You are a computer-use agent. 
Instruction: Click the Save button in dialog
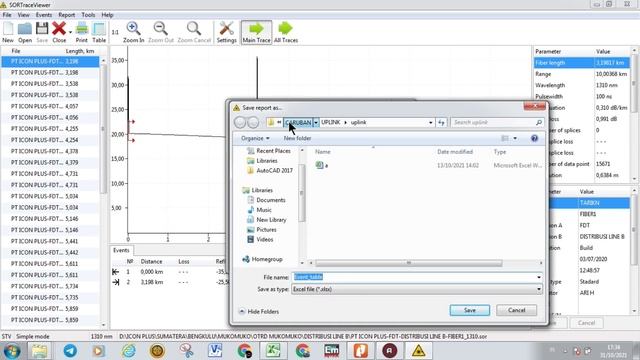[470, 310]
